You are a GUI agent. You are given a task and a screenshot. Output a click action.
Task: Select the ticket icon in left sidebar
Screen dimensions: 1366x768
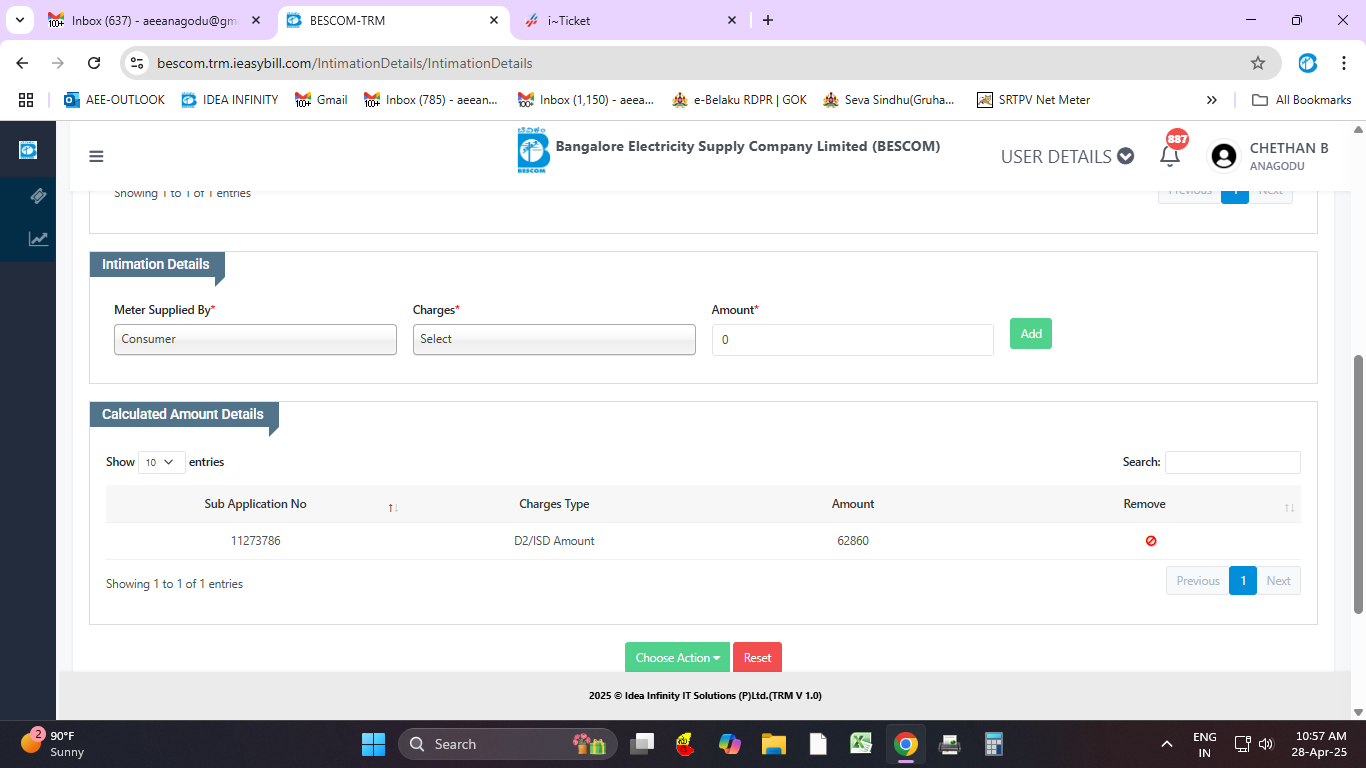38,196
